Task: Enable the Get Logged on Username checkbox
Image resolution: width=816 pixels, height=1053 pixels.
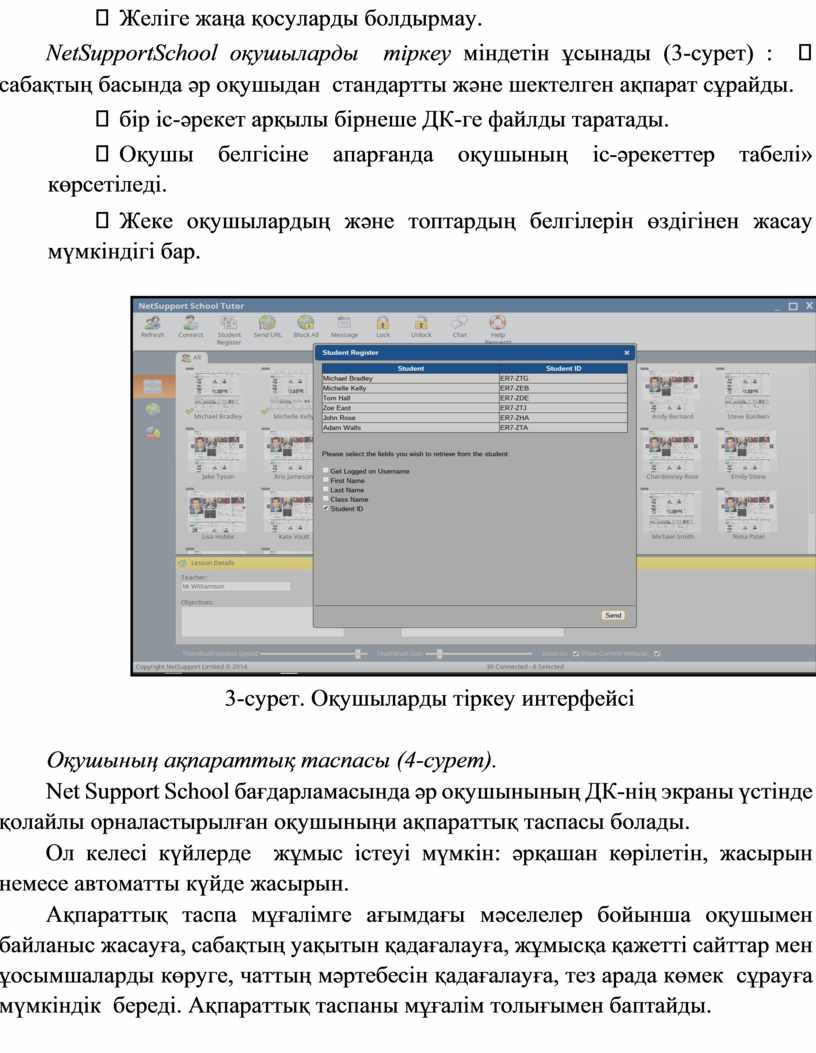Action: [x=326, y=471]
